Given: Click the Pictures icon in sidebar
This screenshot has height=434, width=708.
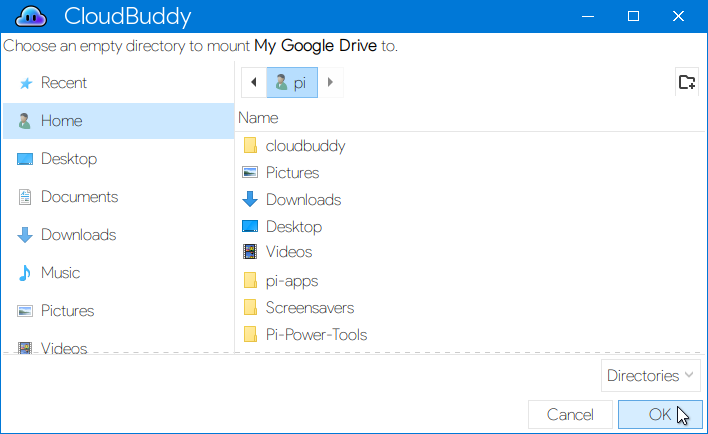Looking at the screenshot, I should (x=25, y=311).
